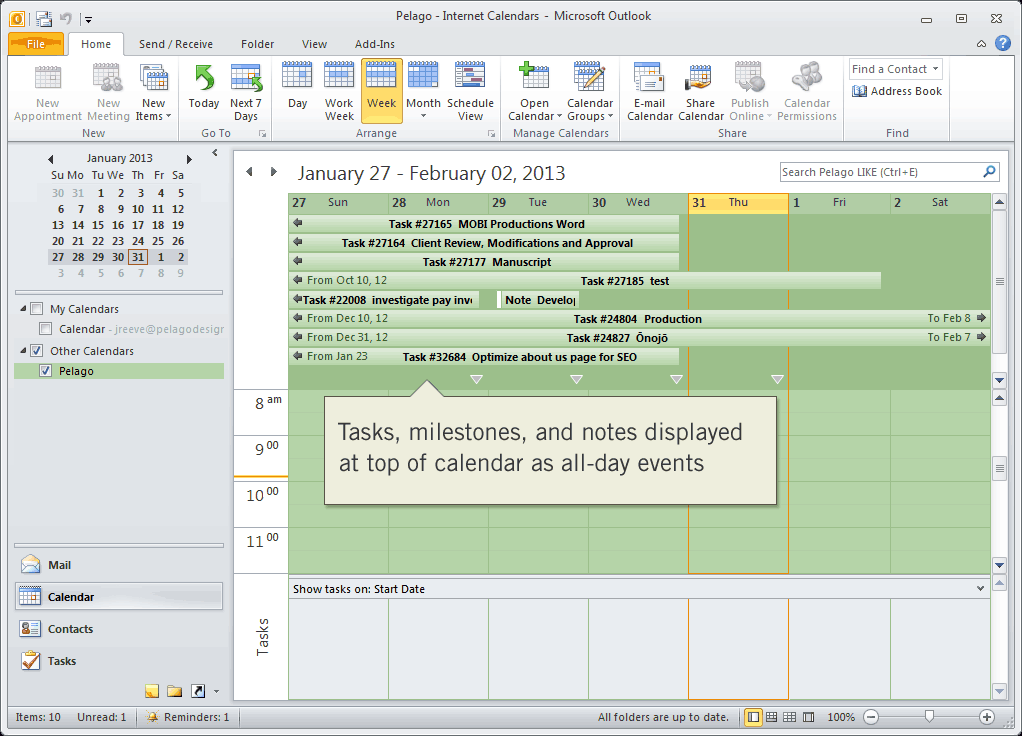Open Task #24804 Production event
The height and width of the screenshot is (736, 1022).
coord(639,318)
